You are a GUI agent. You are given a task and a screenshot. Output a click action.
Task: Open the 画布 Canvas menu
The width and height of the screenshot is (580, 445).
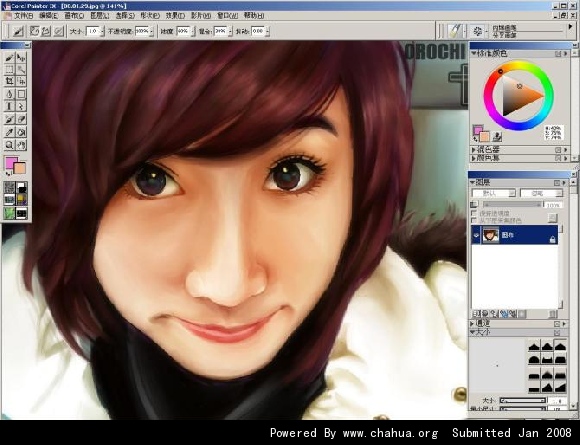pos(74,16)
